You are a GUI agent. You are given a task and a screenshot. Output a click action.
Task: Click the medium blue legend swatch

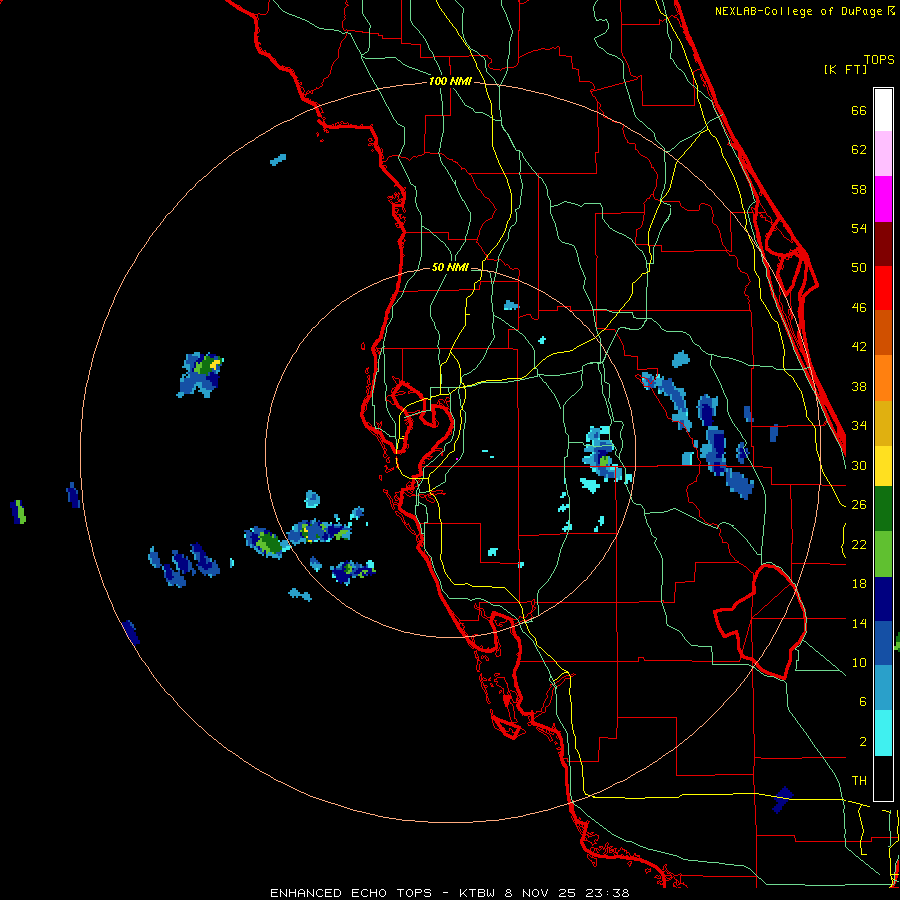(883, 644)
